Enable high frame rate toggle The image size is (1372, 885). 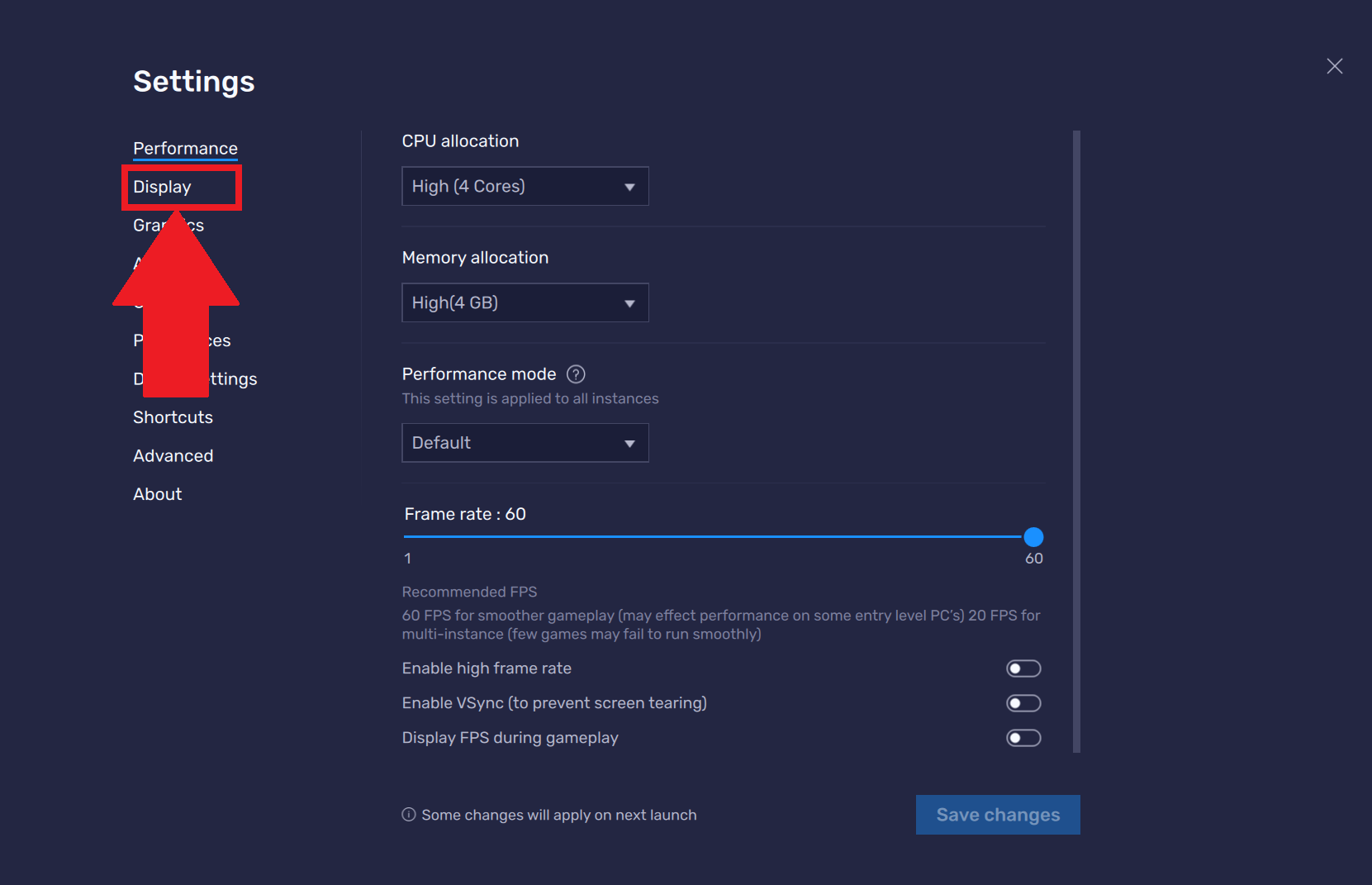point(1023,669)
